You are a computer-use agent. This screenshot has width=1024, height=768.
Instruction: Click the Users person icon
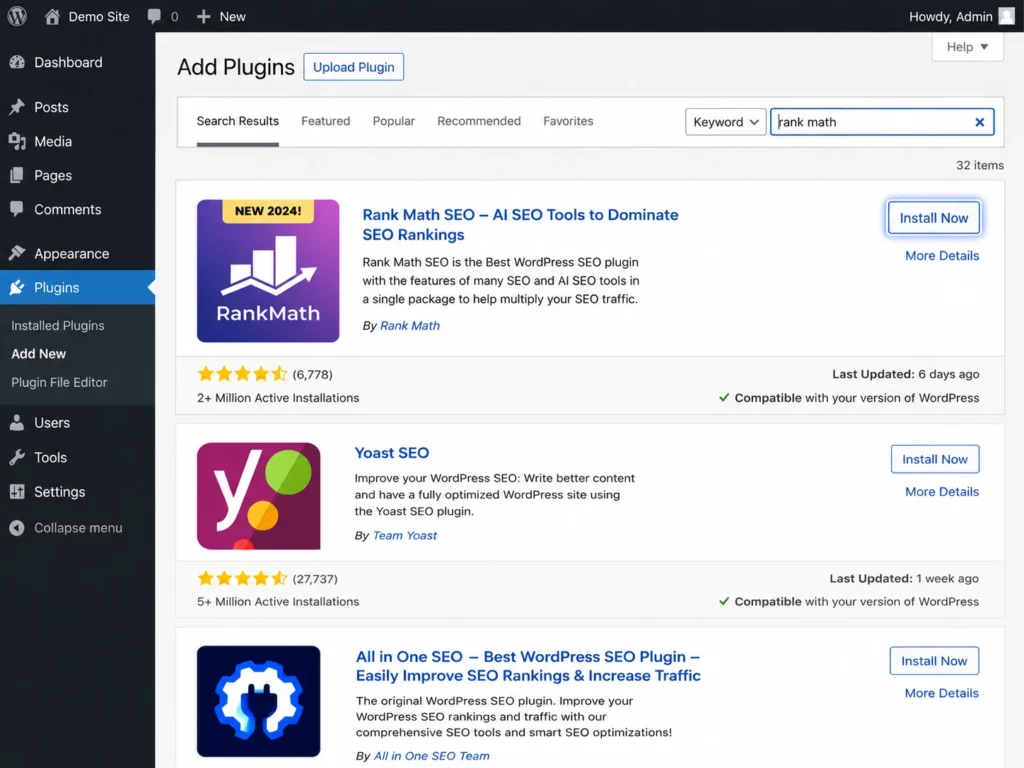point(17,423)
